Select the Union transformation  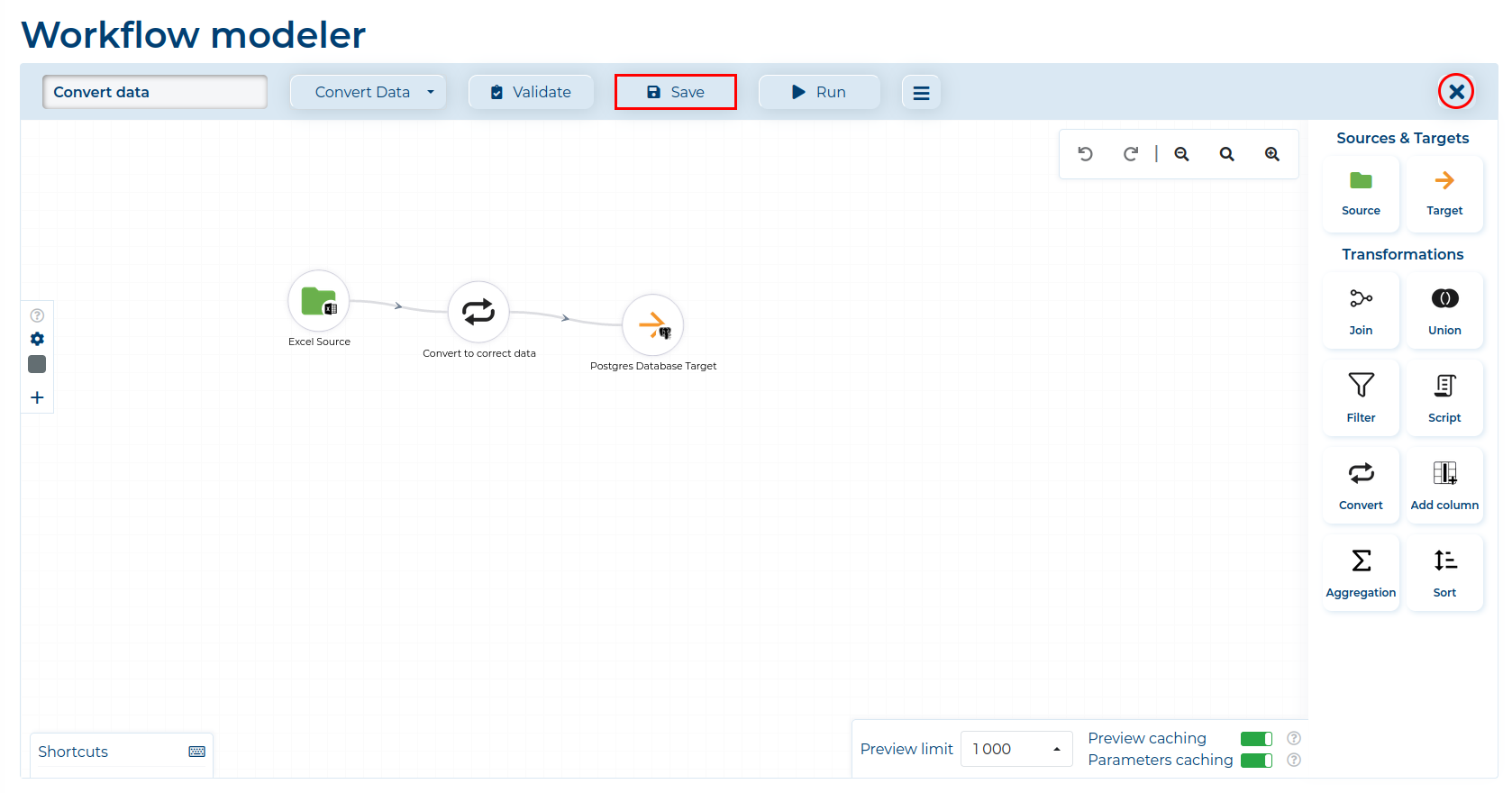1444,310
